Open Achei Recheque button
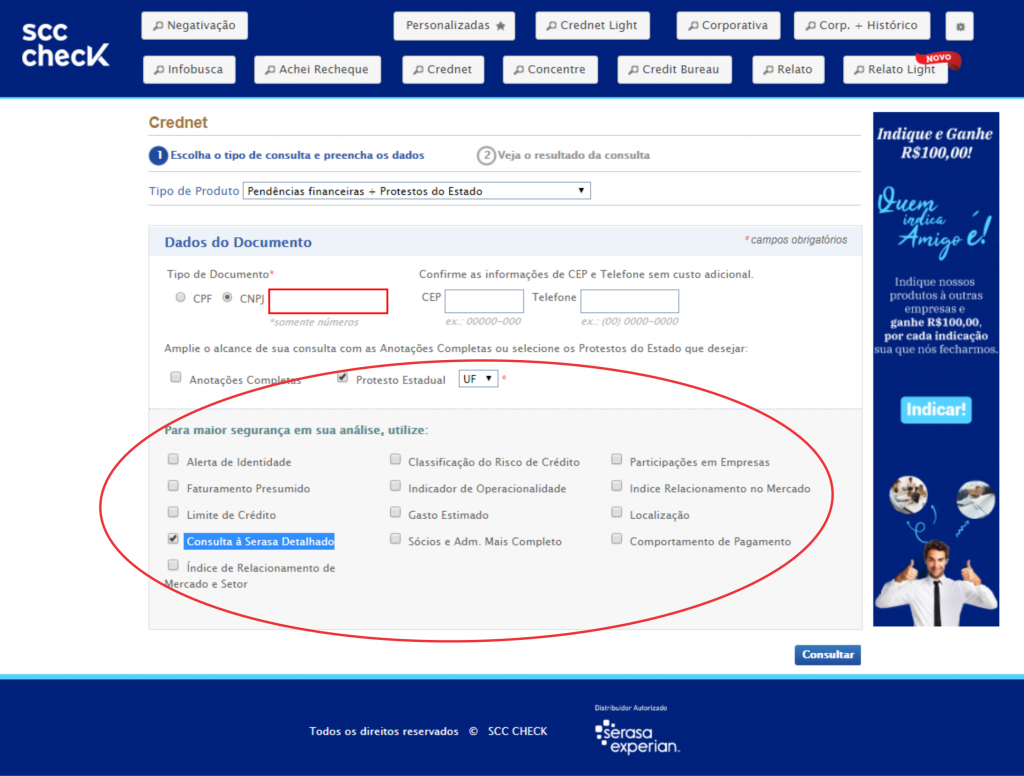1024x776 pixels. pyautogui.click(x=317, y=69)
